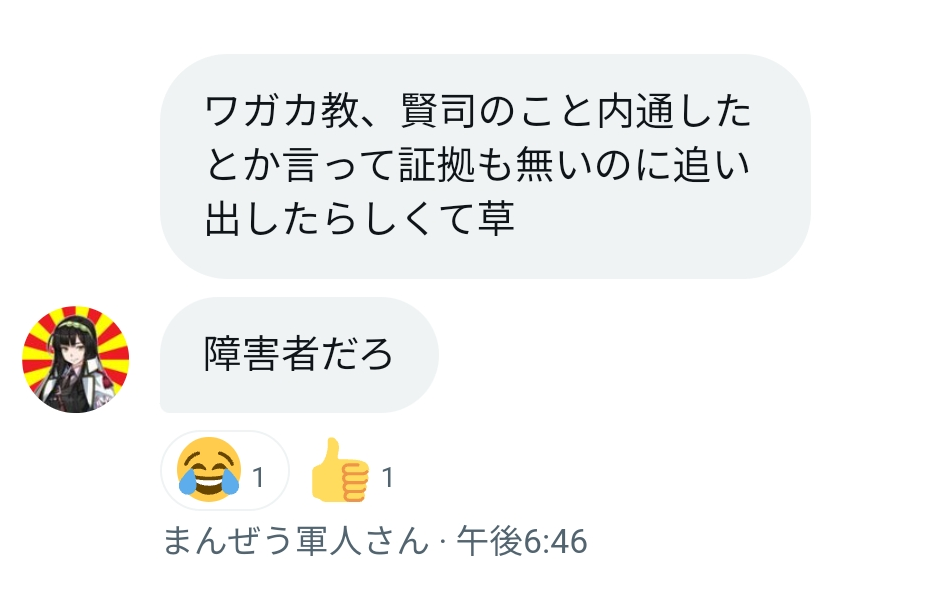
Task: Click the 午後6:46 timestamp
Action: [x=522, y=540]
